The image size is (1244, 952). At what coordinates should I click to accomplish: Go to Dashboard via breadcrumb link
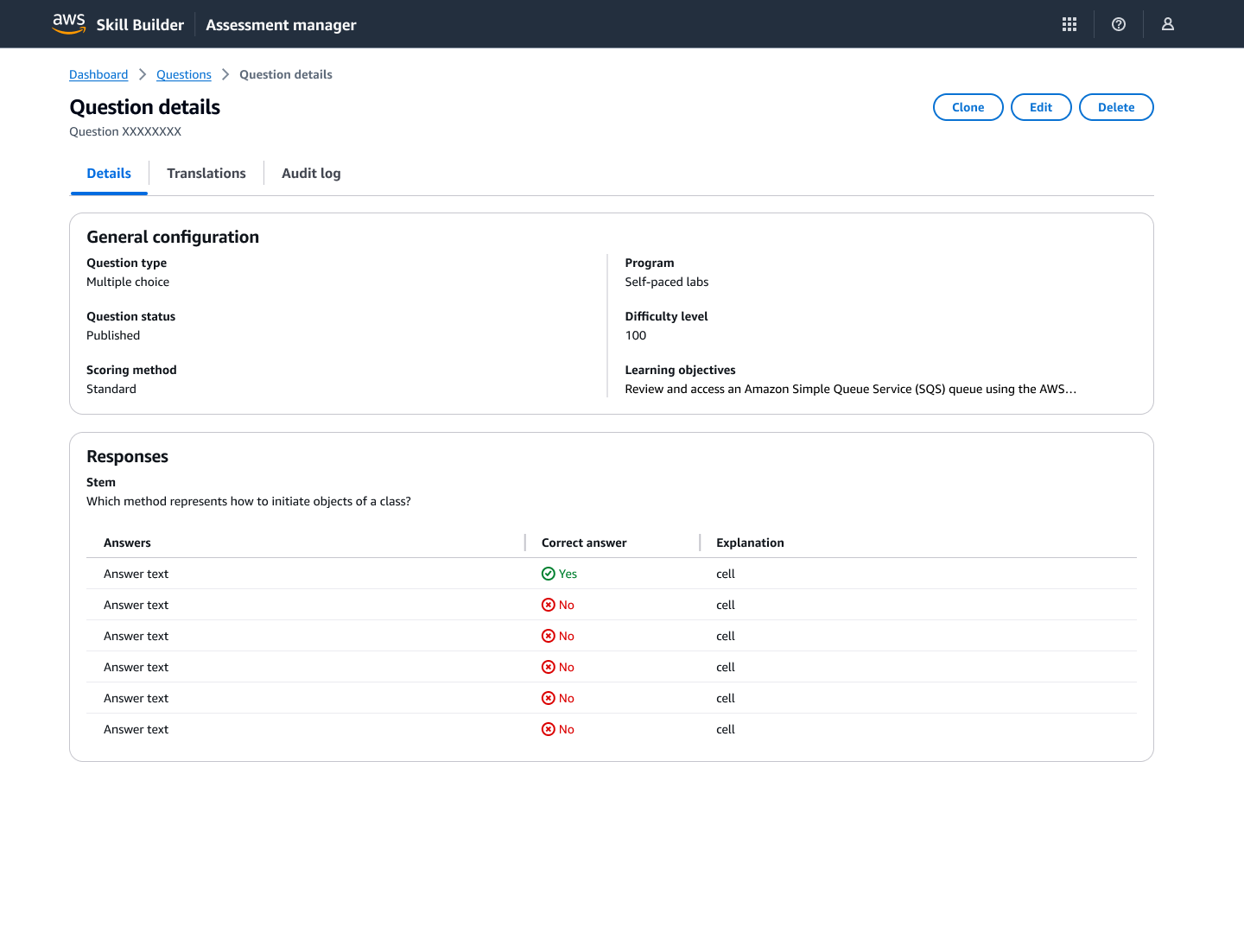(x=98, y=74)
